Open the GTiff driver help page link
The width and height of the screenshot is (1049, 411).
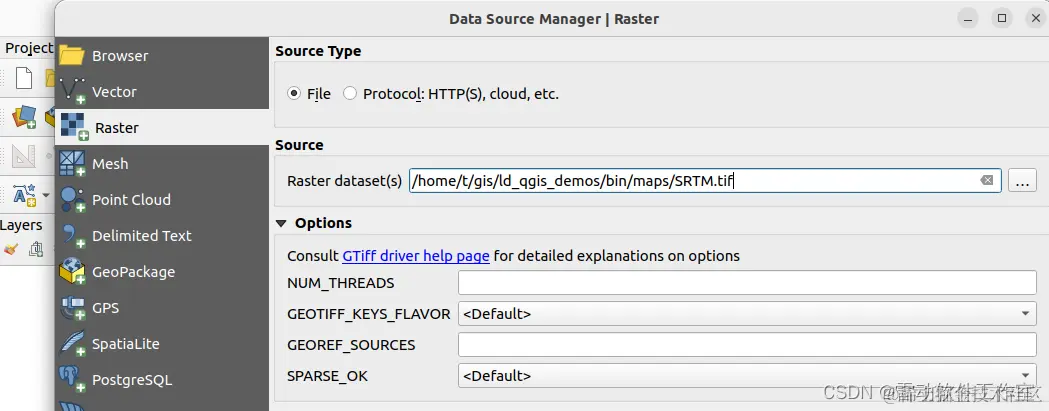click(x=416, y=256)
